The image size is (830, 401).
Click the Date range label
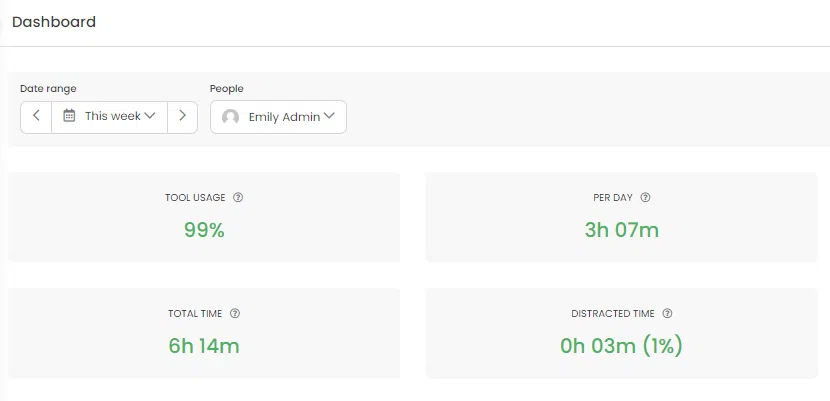[48, 88]
